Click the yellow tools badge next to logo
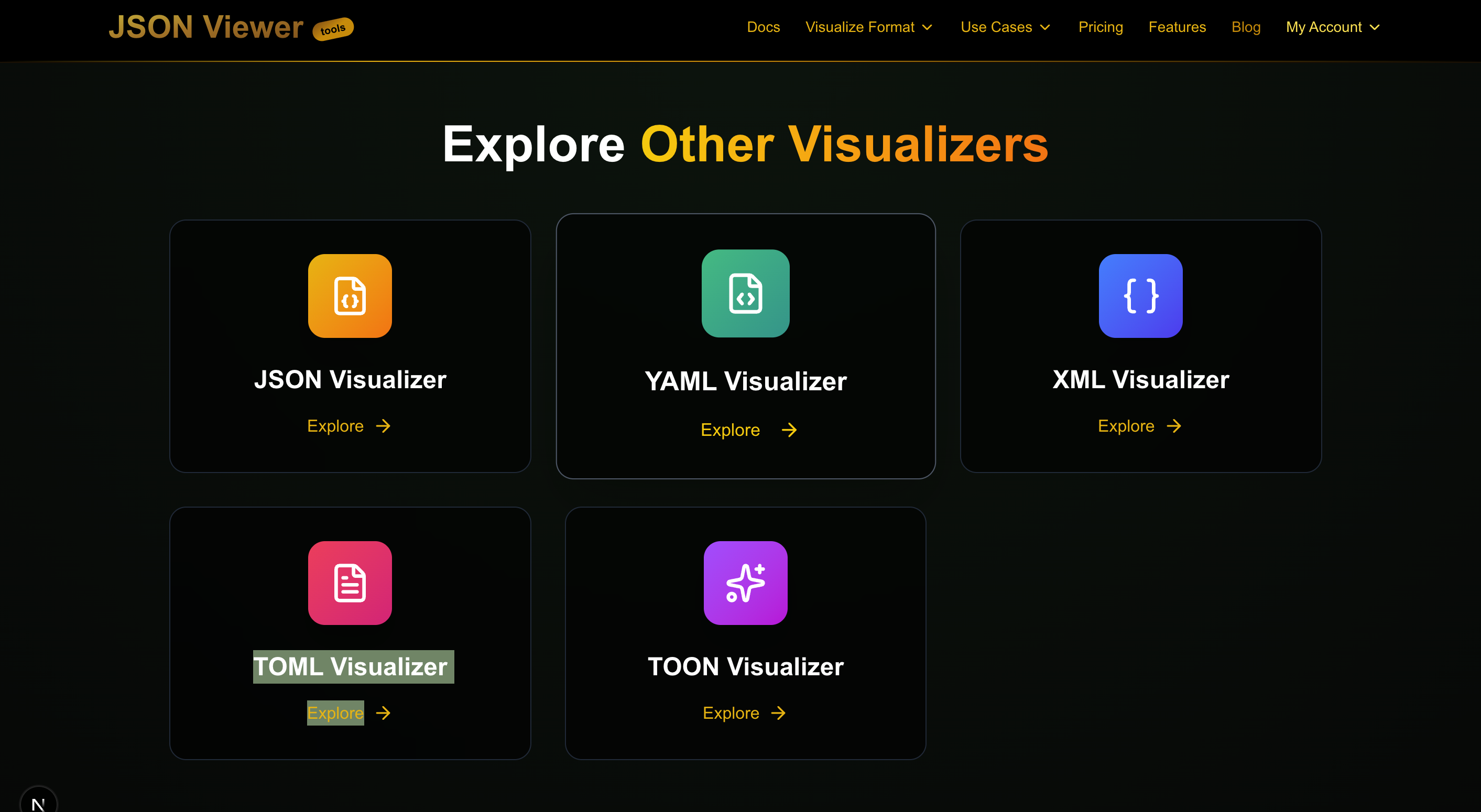This screenshot has height=812, width=1481. [332, 28]
